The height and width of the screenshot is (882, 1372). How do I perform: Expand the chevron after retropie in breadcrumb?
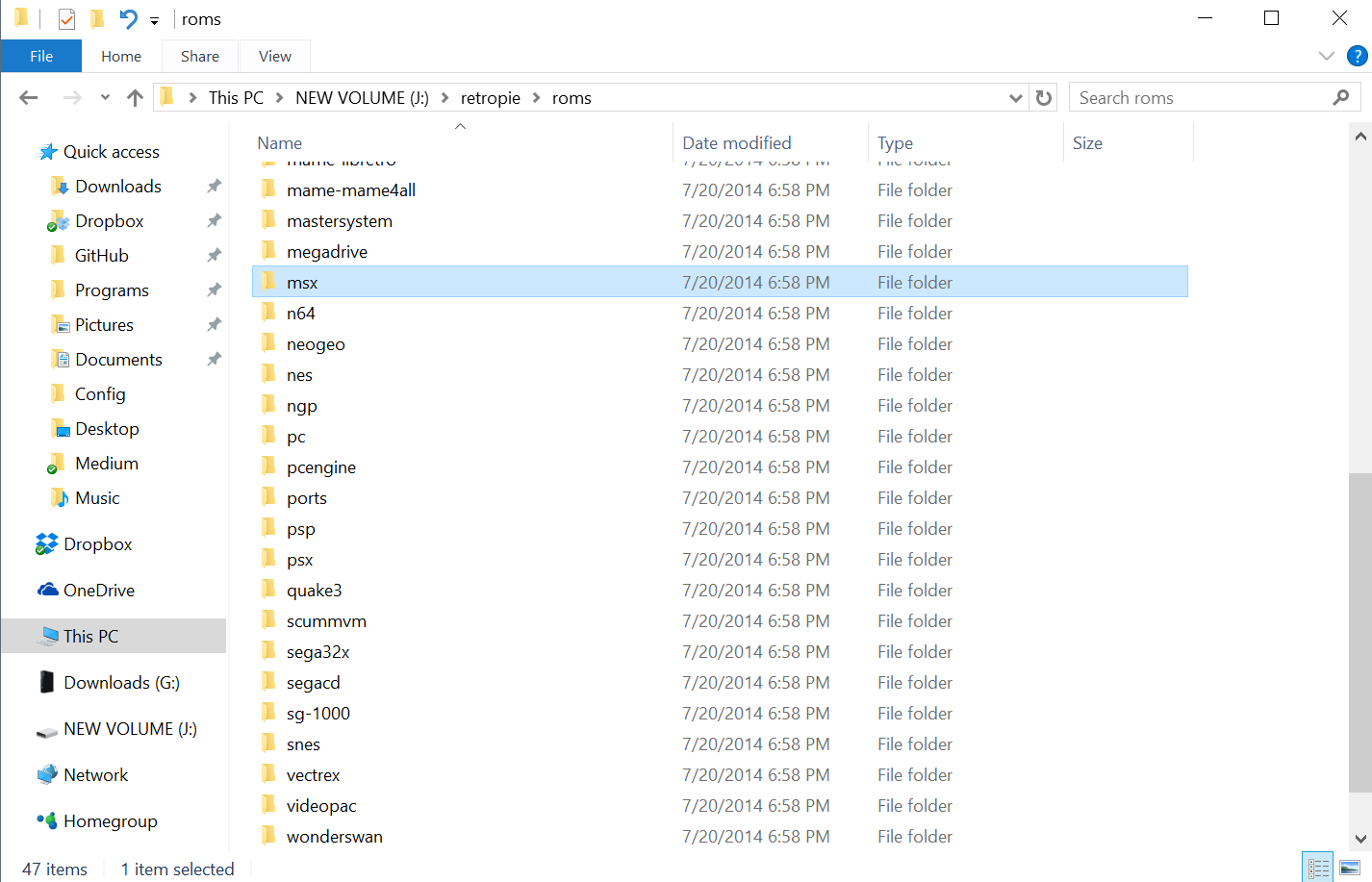coord(536,98)
